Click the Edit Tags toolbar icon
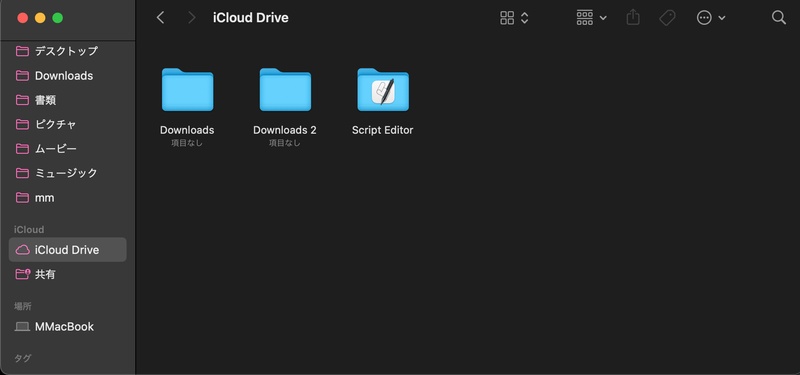The width and height of the screenshot is (800, 375). pyautogui.click(x=667, y=18)
